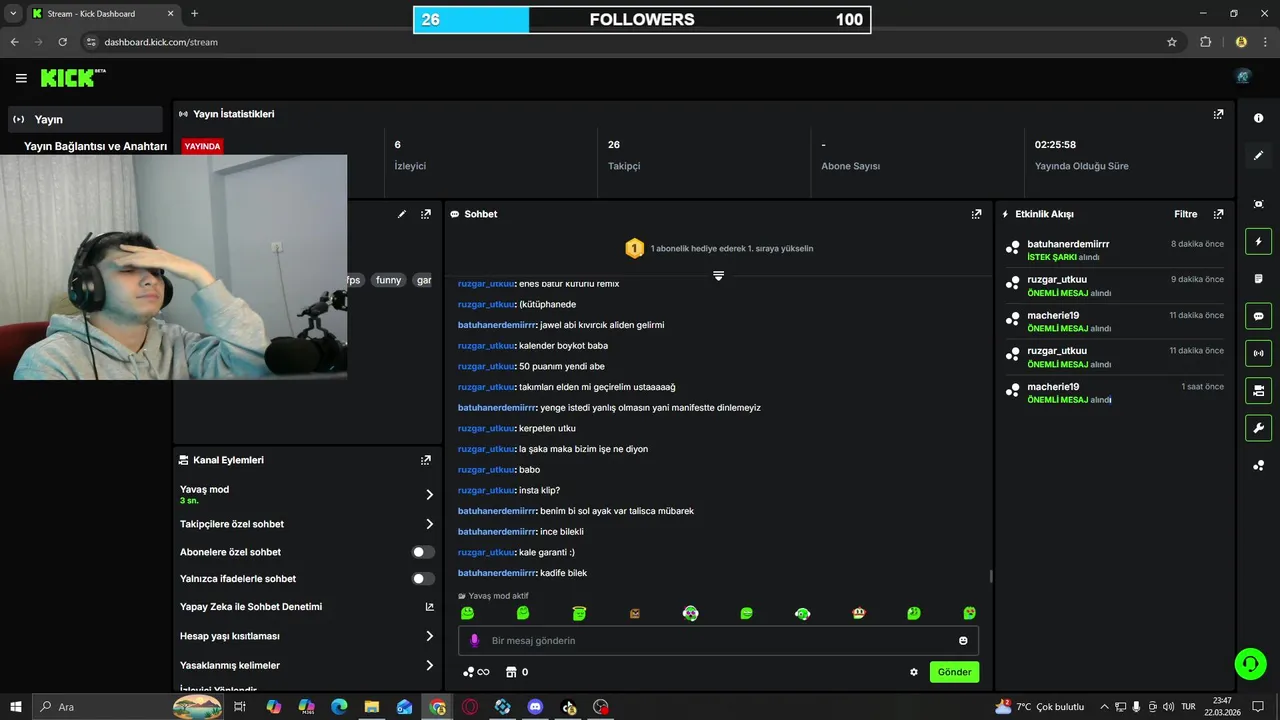Open the profile avatar in Kick header
The width and height of the screenshot is (1280, 720).
pyautogui.click(x=1243, y=76)
